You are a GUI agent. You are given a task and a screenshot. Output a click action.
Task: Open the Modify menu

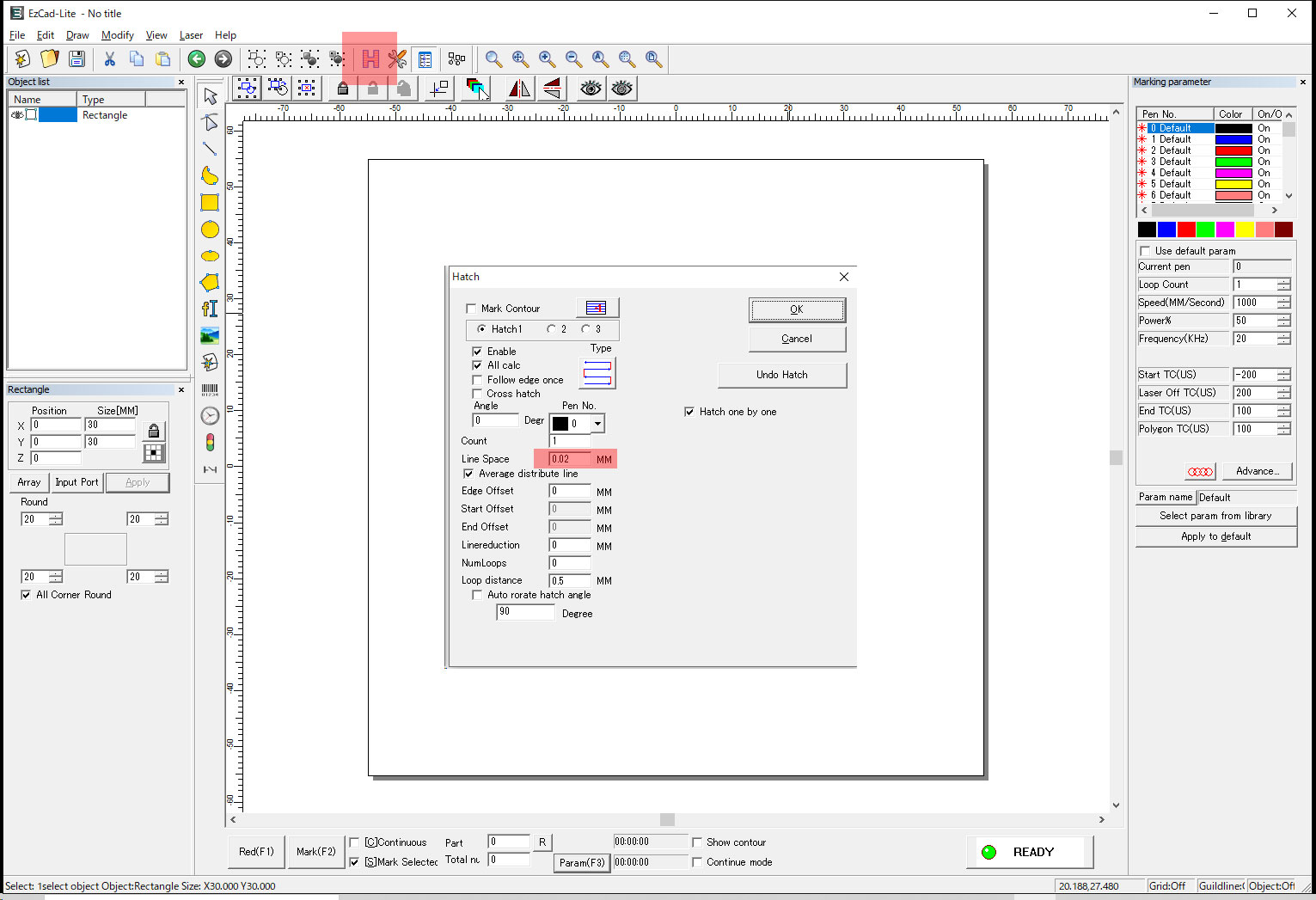click(117, 35)
